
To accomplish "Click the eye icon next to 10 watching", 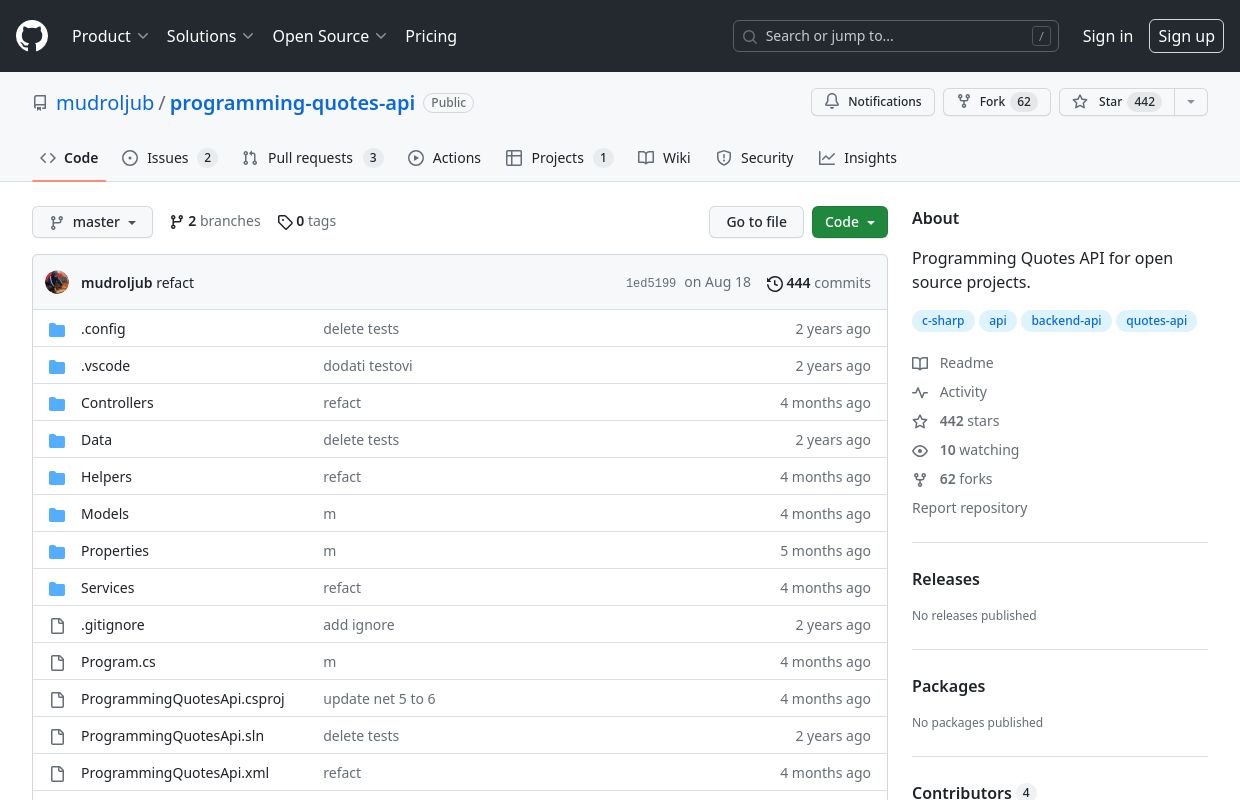I will [x=920, y=450].
